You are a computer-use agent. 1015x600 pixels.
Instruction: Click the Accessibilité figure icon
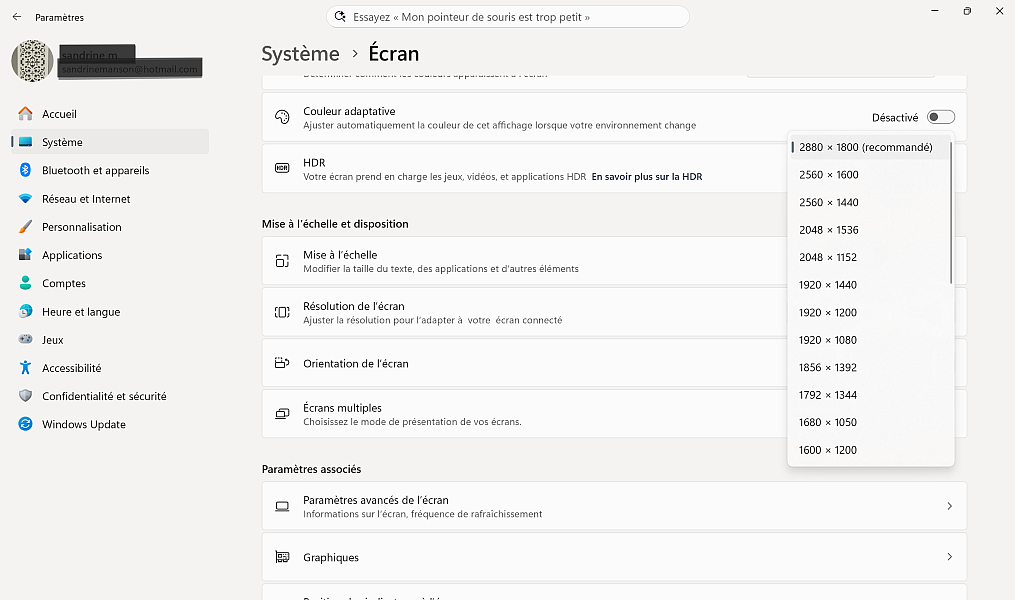click(x=25, y=368)
